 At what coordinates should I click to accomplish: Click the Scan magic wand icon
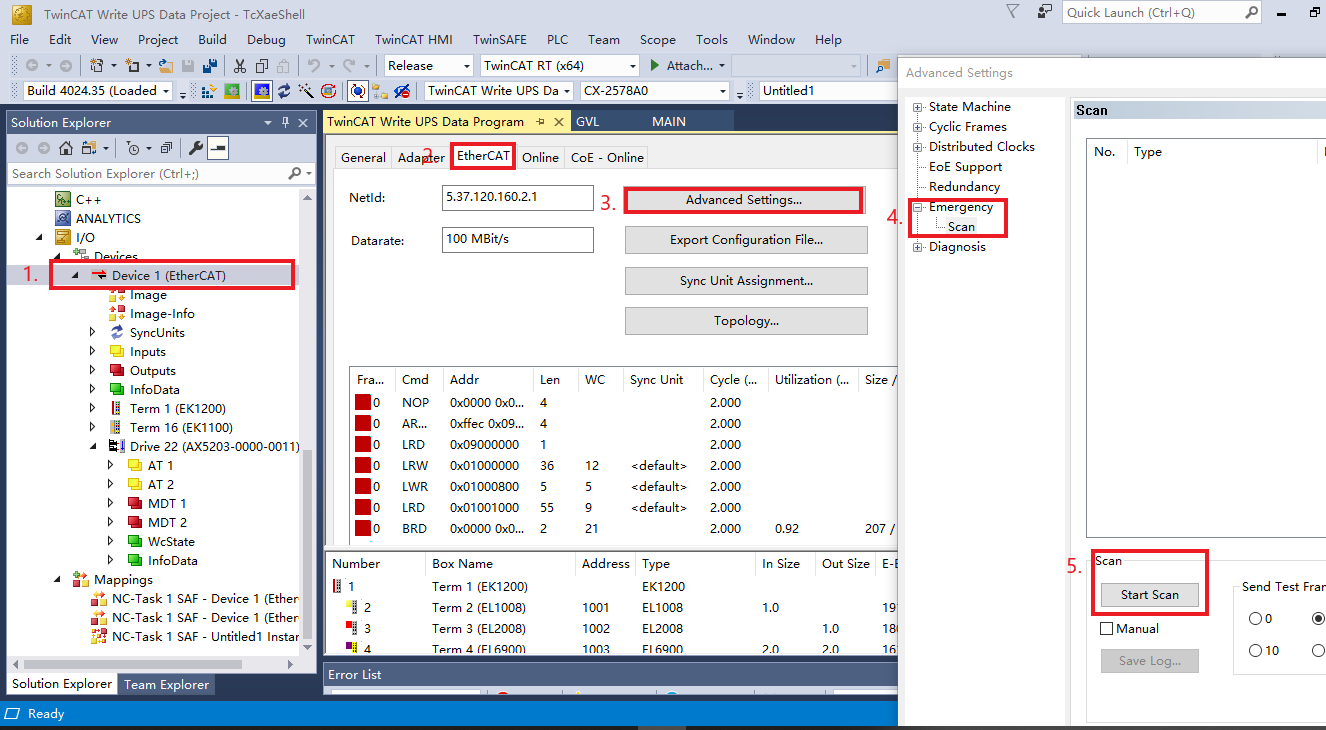pyautogui.click(x=306, y=91)
